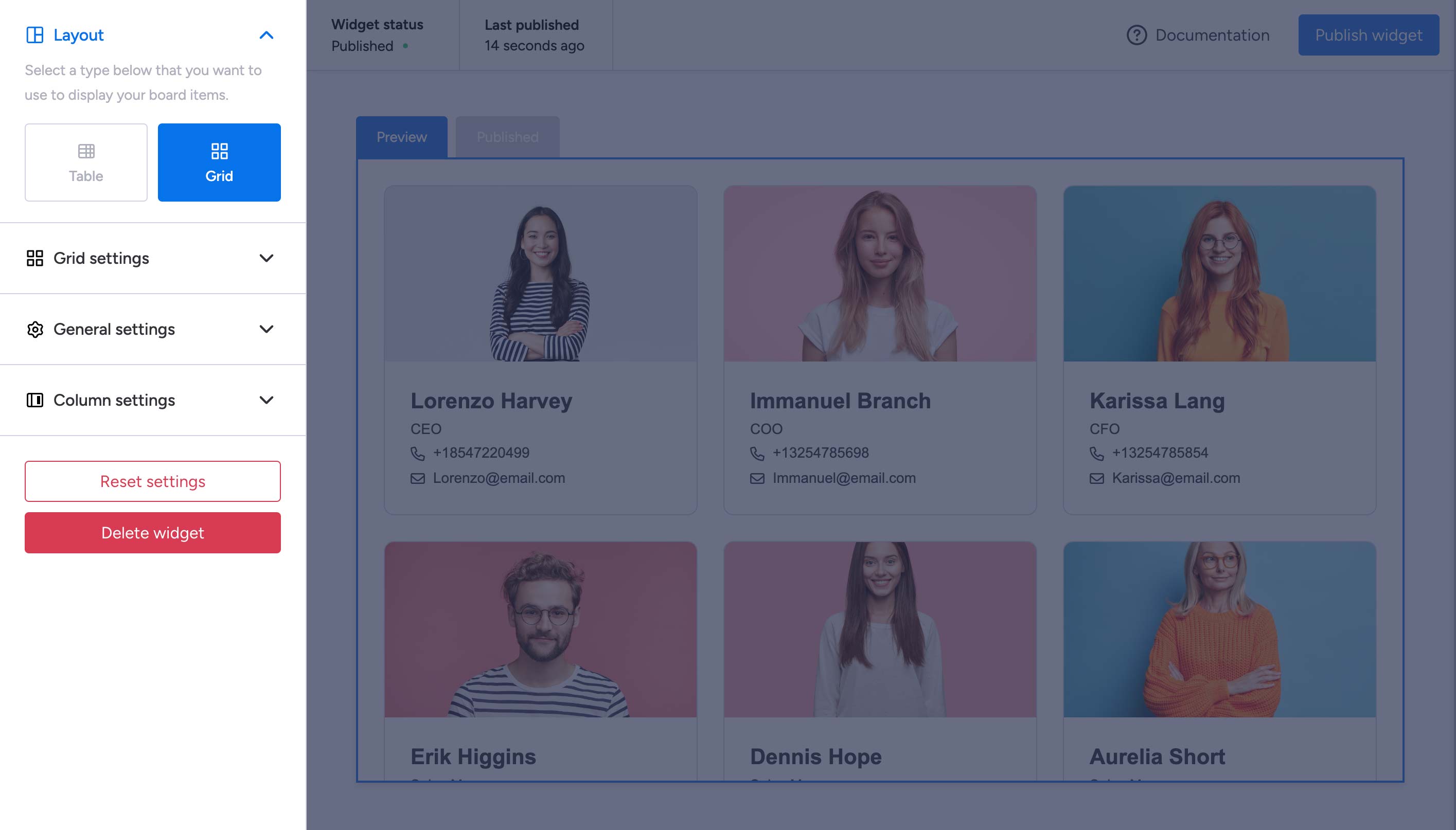Screen dimensions: 1456x830
Task: Select the Grid layout option
Action: pos(219,163)
